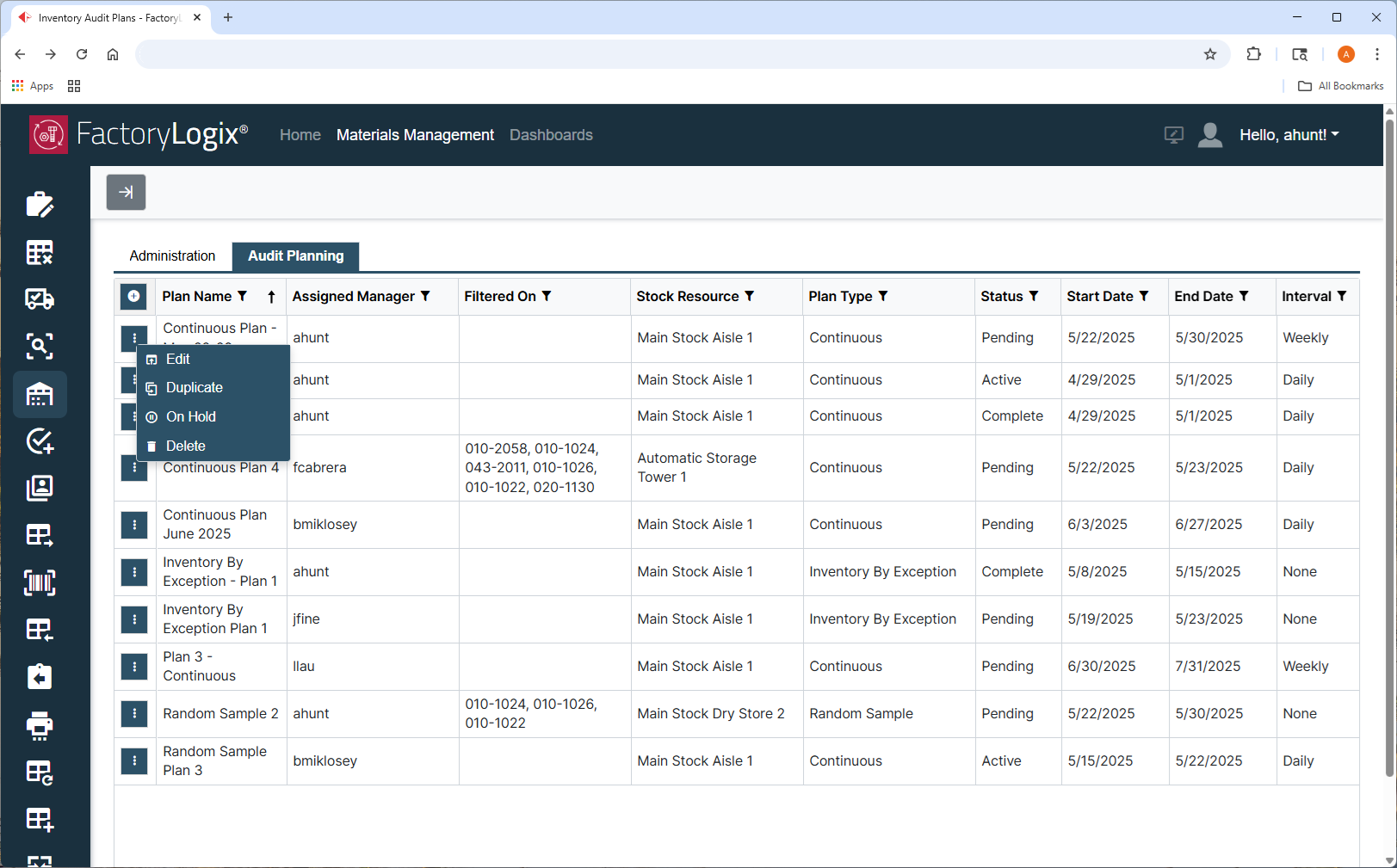Click the clipboard edit icon at sidebar top

[x=40, y=204]
